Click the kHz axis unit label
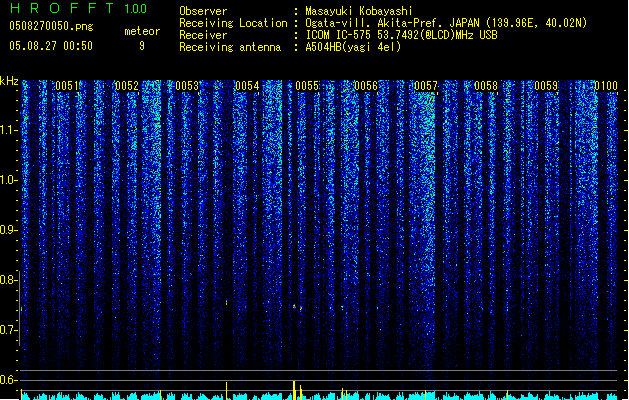The width and height of the screenshot is (629, 400). [9, 81]
